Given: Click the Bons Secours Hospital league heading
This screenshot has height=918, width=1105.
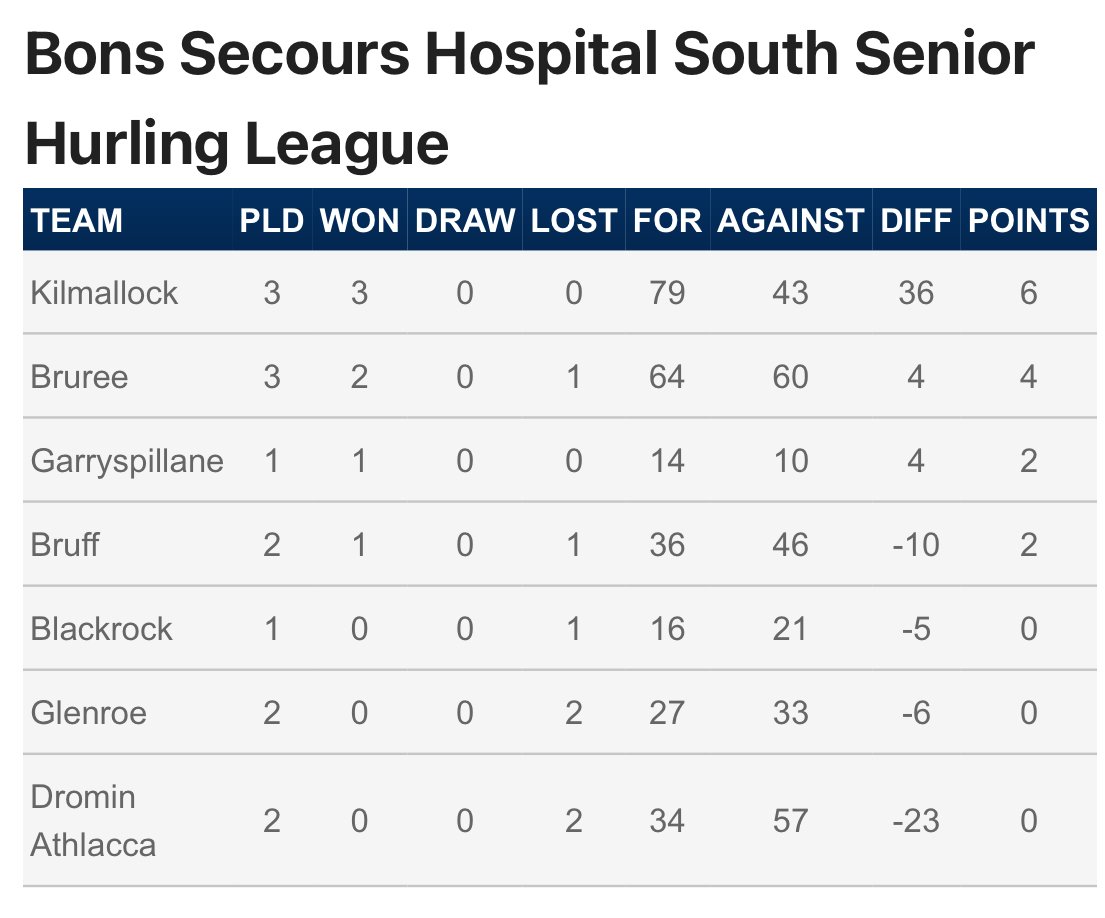Looking at the screenshot, I should 529,99.
